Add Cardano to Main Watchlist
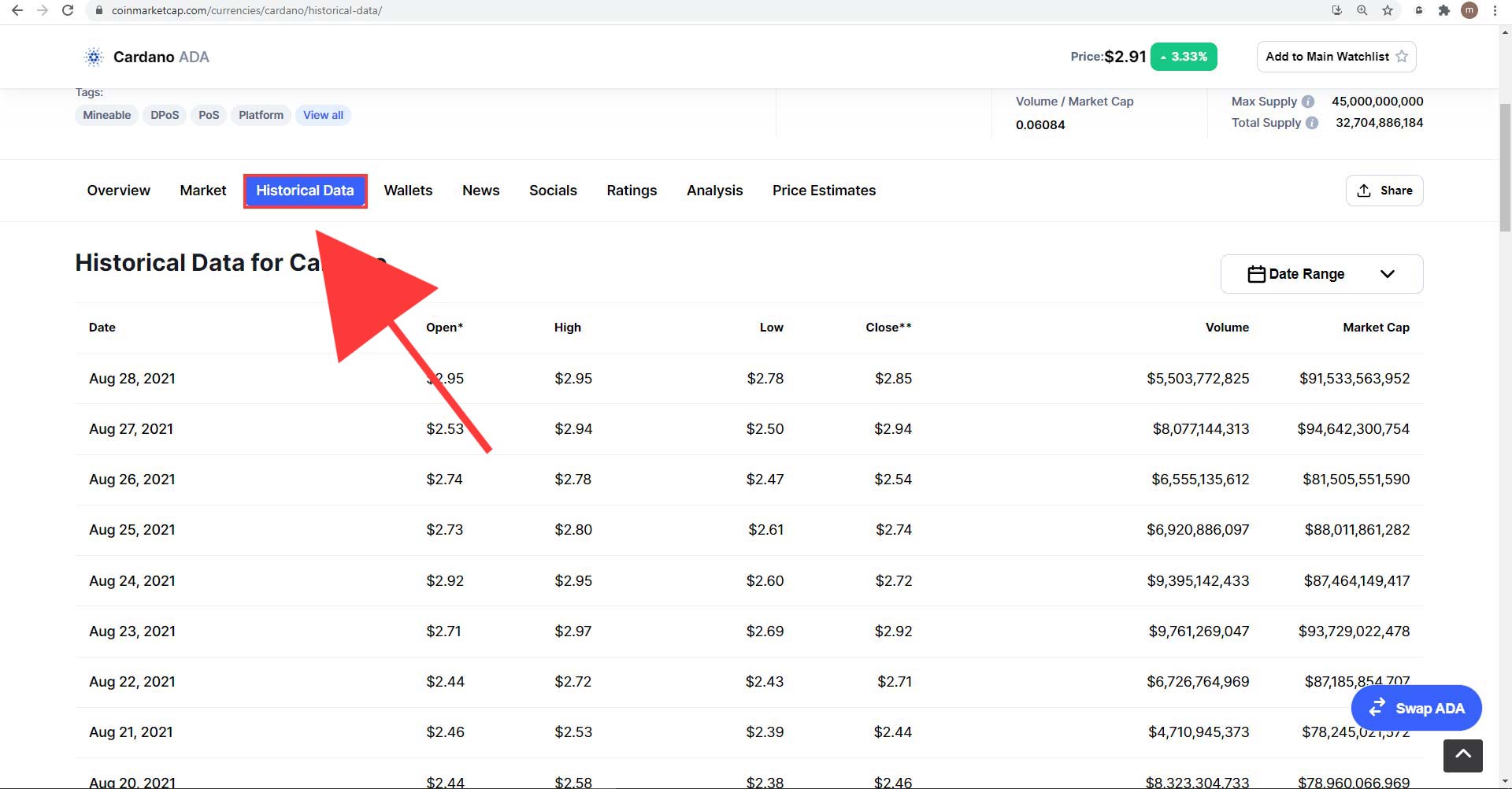 (x=1336, y=57)
